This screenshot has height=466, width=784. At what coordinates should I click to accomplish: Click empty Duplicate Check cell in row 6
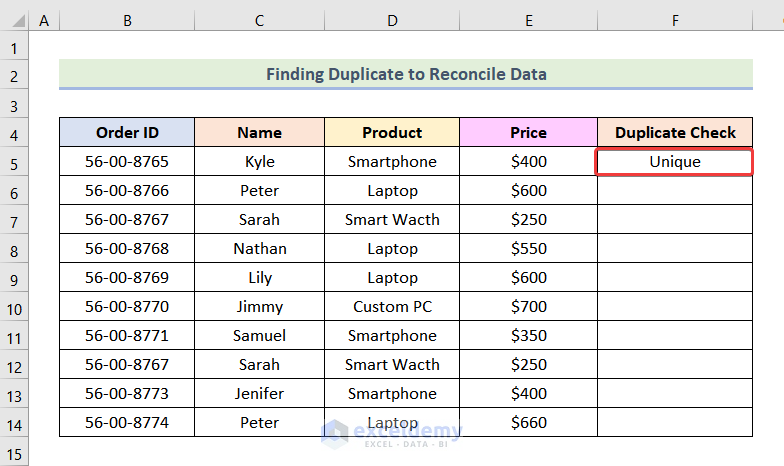(675, 190)
